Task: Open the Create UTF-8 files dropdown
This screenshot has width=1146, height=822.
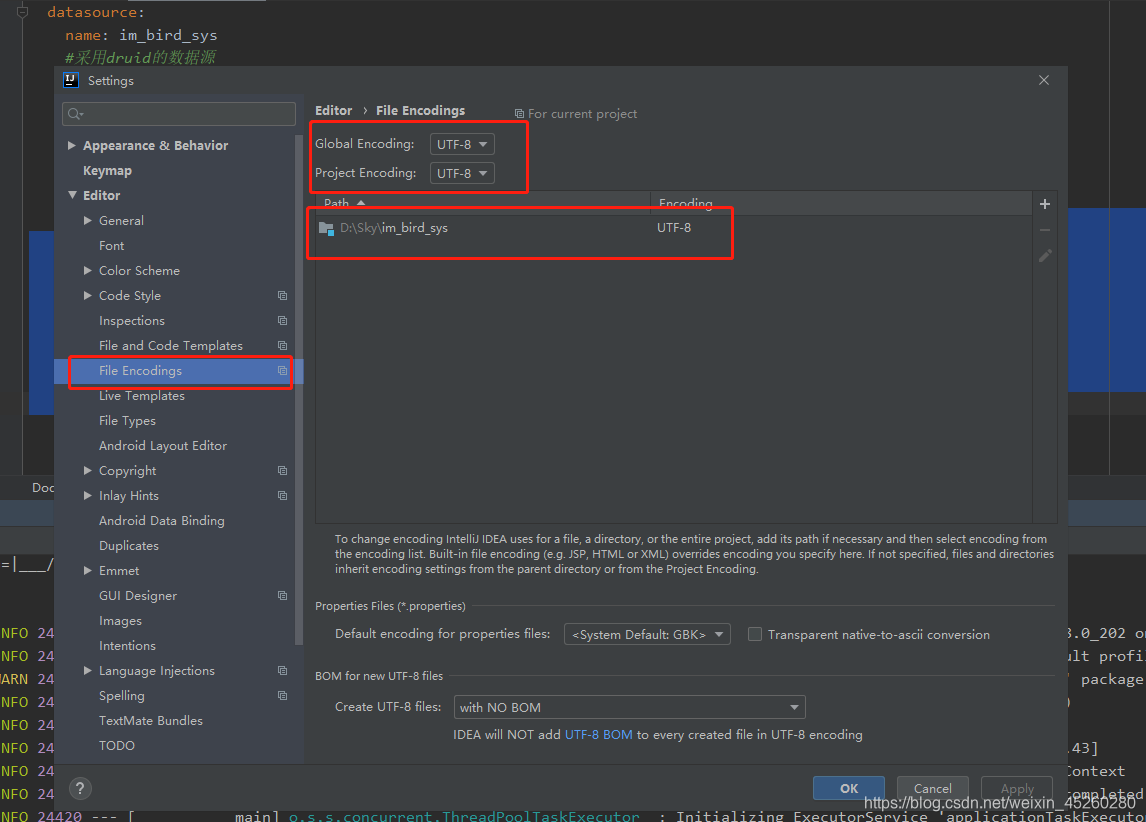Action: coord(629,707)
